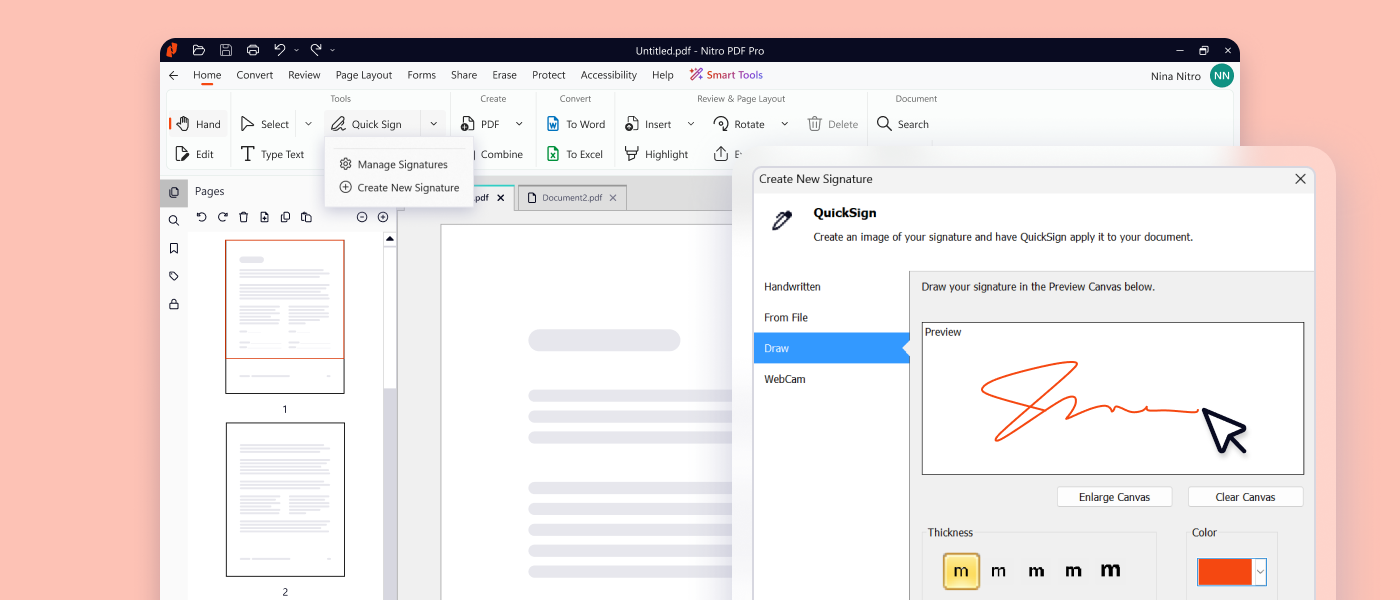Screen dimensions: 1400x600
Task: Select page 2 thumbnail in Pages panel
Action: pyautogui.click(x=285, y=500)
